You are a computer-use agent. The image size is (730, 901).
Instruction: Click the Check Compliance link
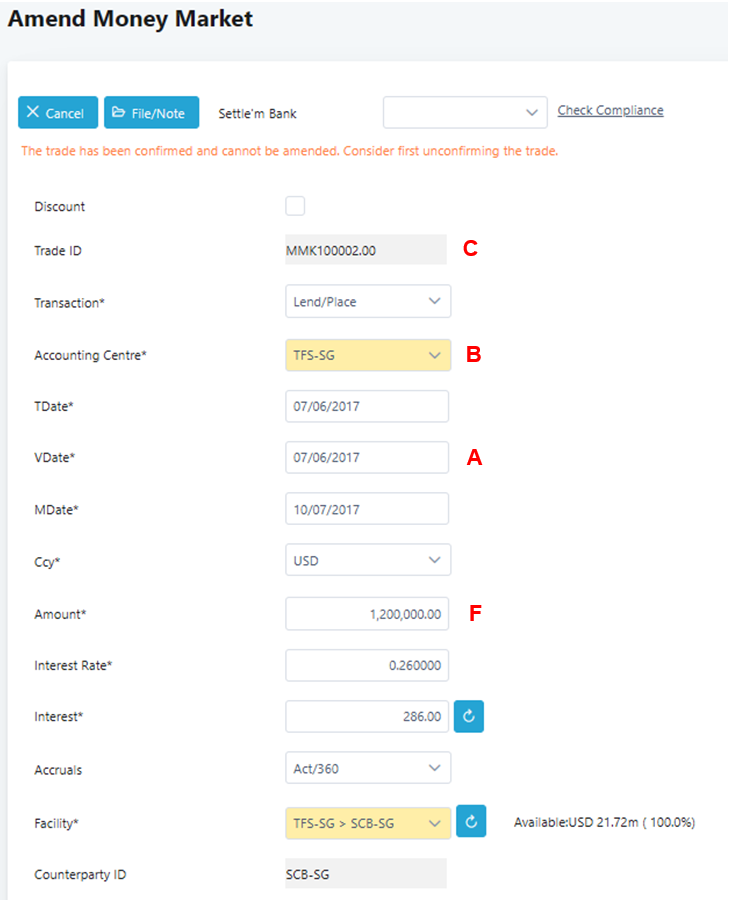coord(610,110)
